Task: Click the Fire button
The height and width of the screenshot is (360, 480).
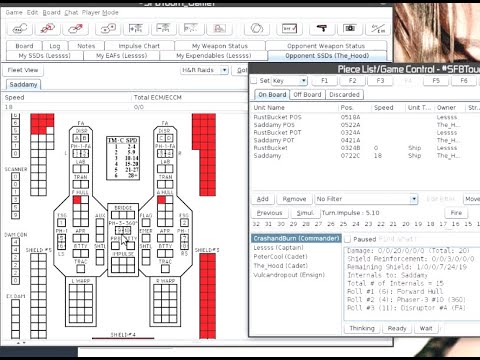Action: (456, 213)
